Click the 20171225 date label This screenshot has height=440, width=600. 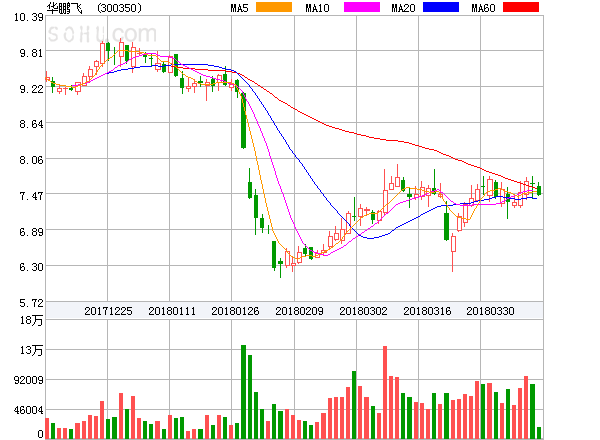point(108,311)
